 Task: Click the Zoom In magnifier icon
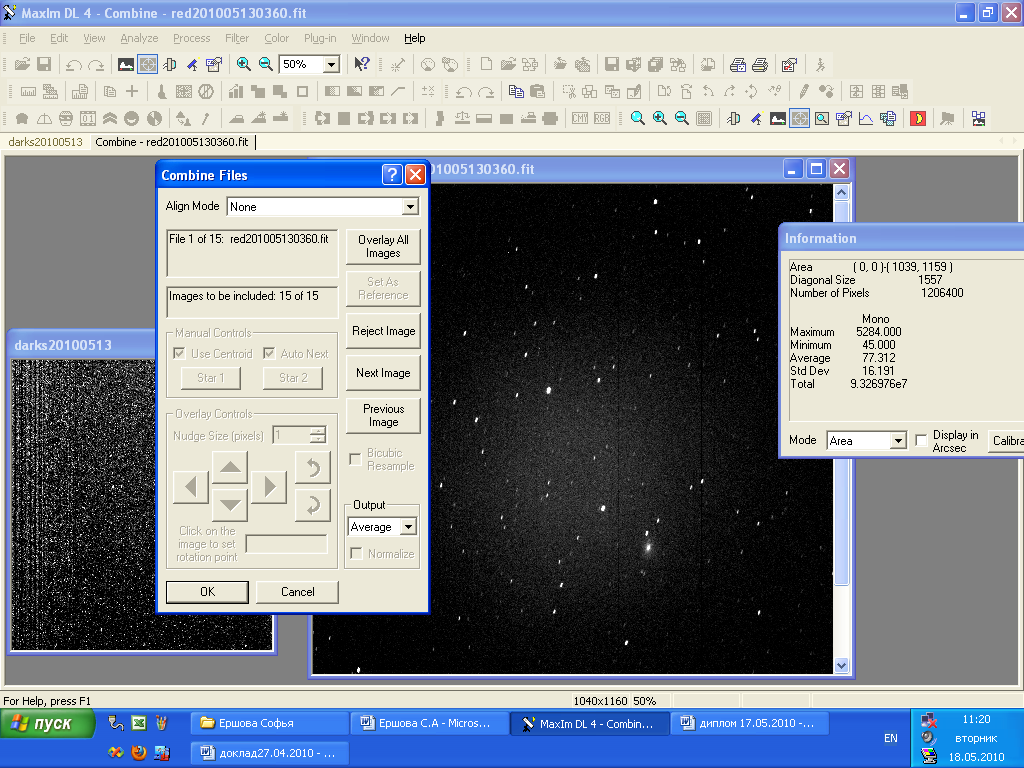[x=244, y=64]
